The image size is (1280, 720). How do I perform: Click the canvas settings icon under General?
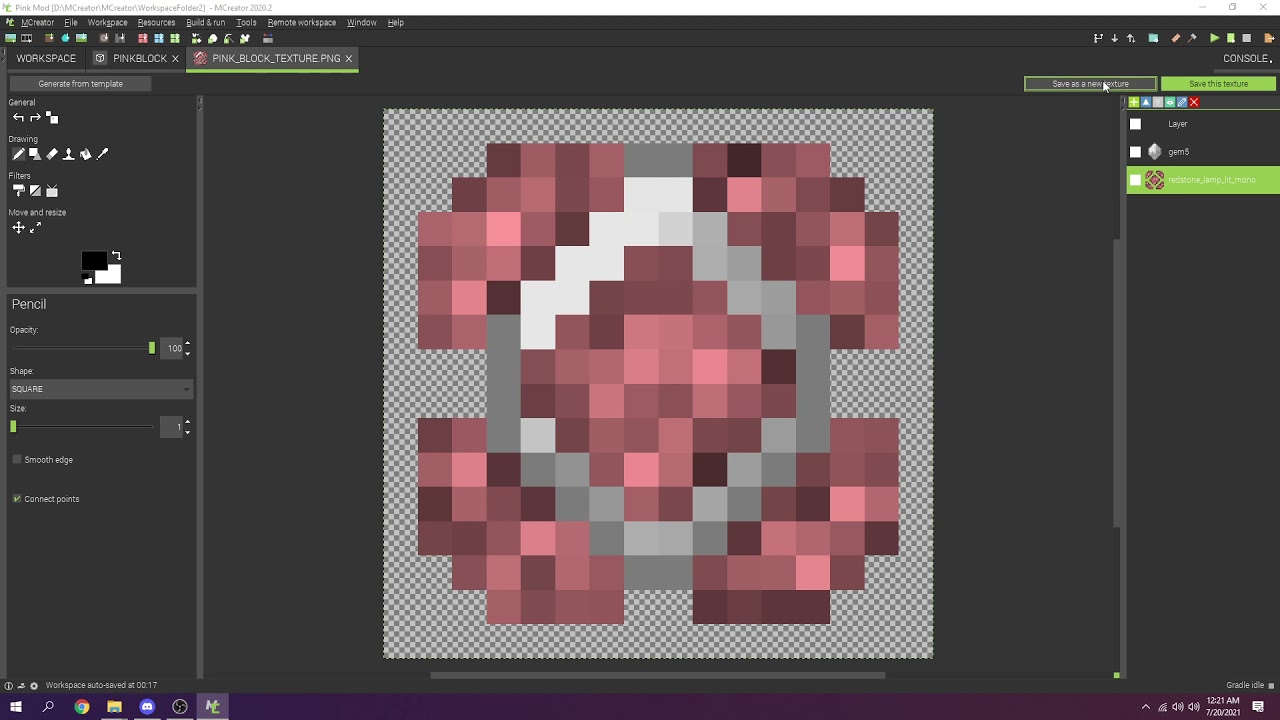(x=52, y=118)
